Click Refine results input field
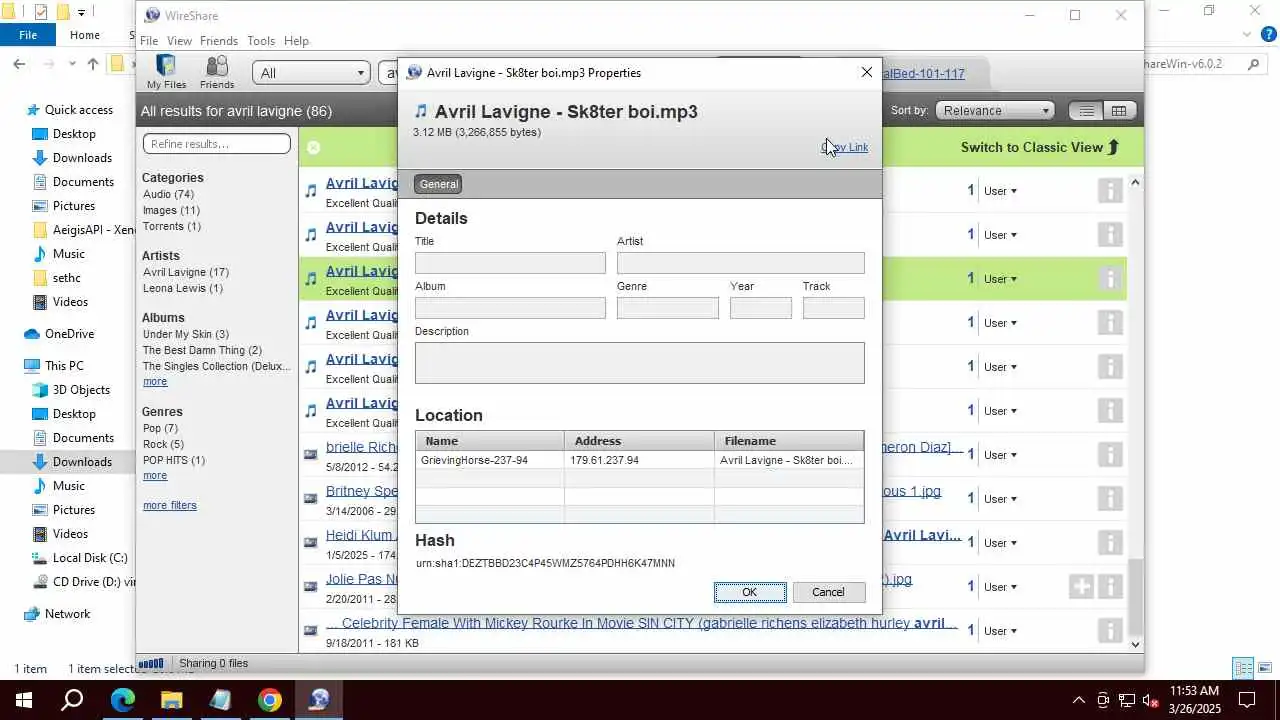Image resolution: width=1280 pixels, height=720 pixels. click(216, 144)
